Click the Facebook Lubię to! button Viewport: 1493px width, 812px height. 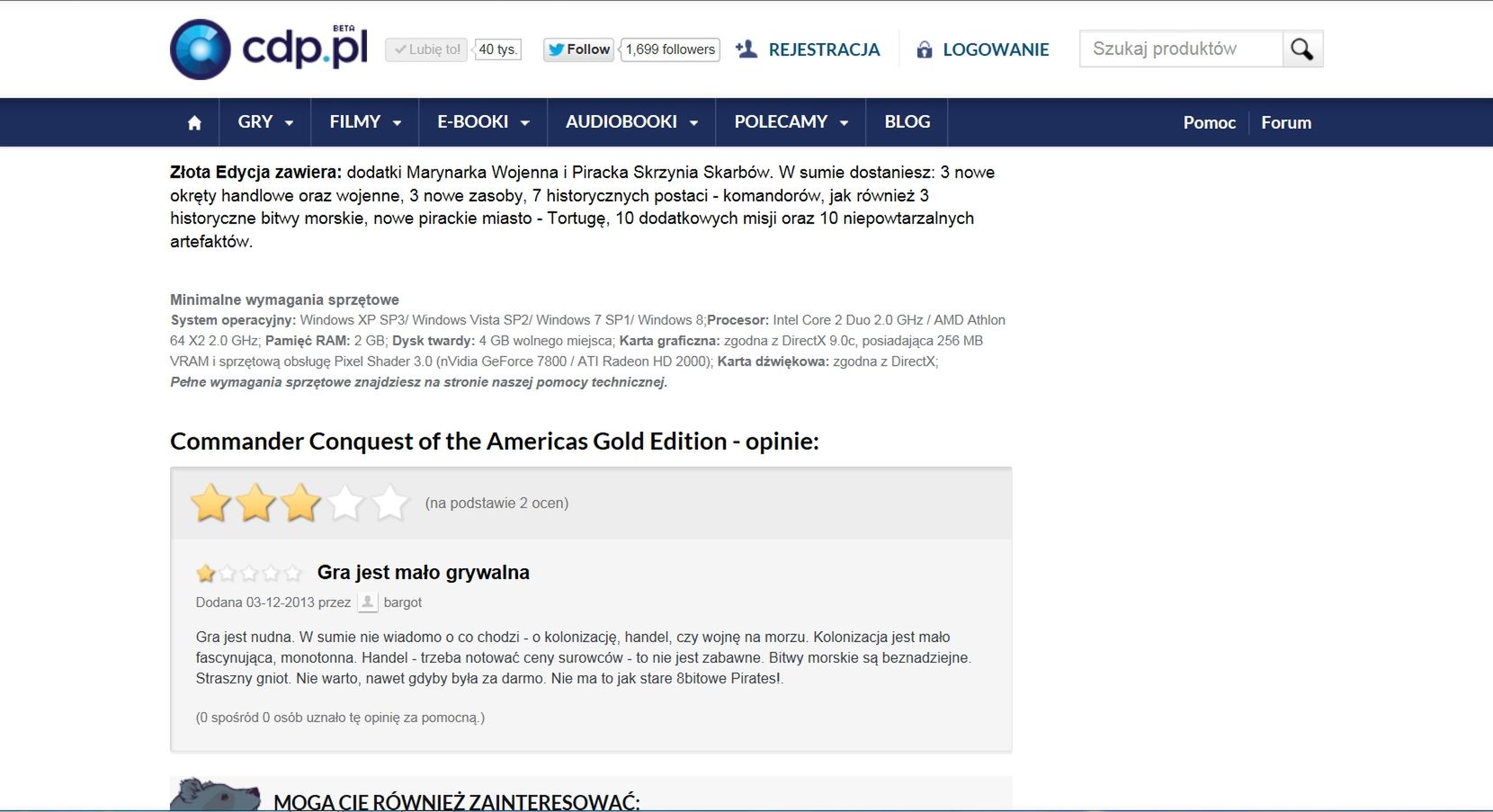[x=427, y=49]
